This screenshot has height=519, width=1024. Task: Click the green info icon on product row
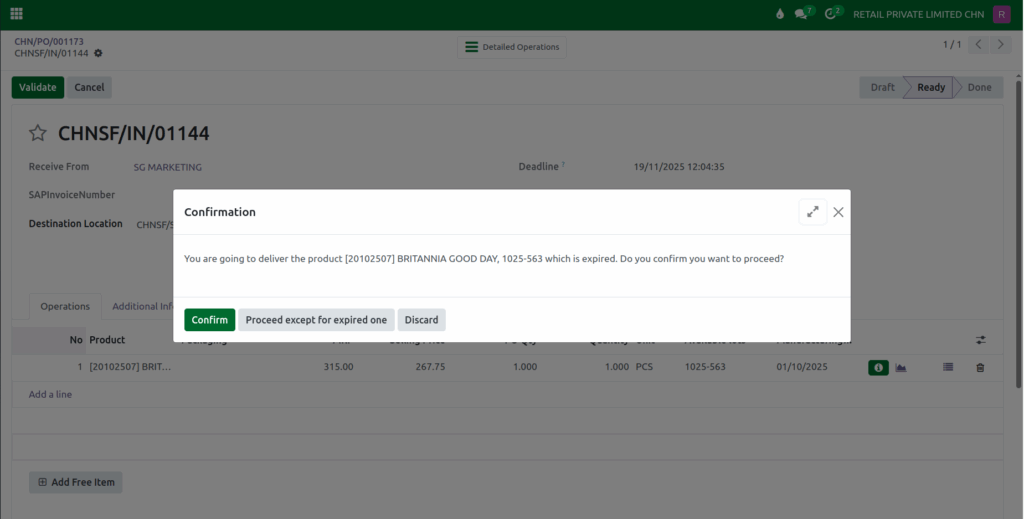click(x=878, y=368)
